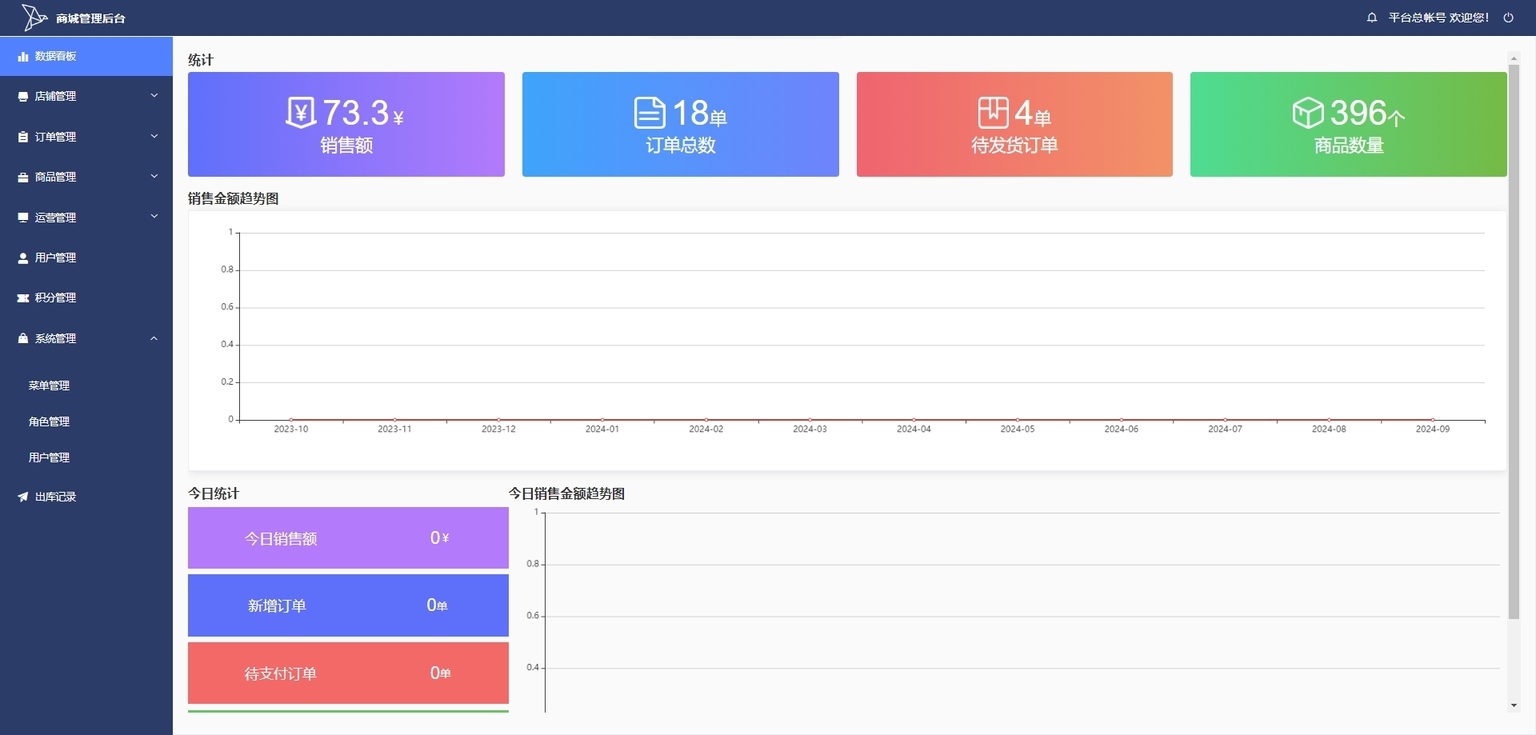
Task: Click the package icon on pending shipment card
Action: click(993, 113)
